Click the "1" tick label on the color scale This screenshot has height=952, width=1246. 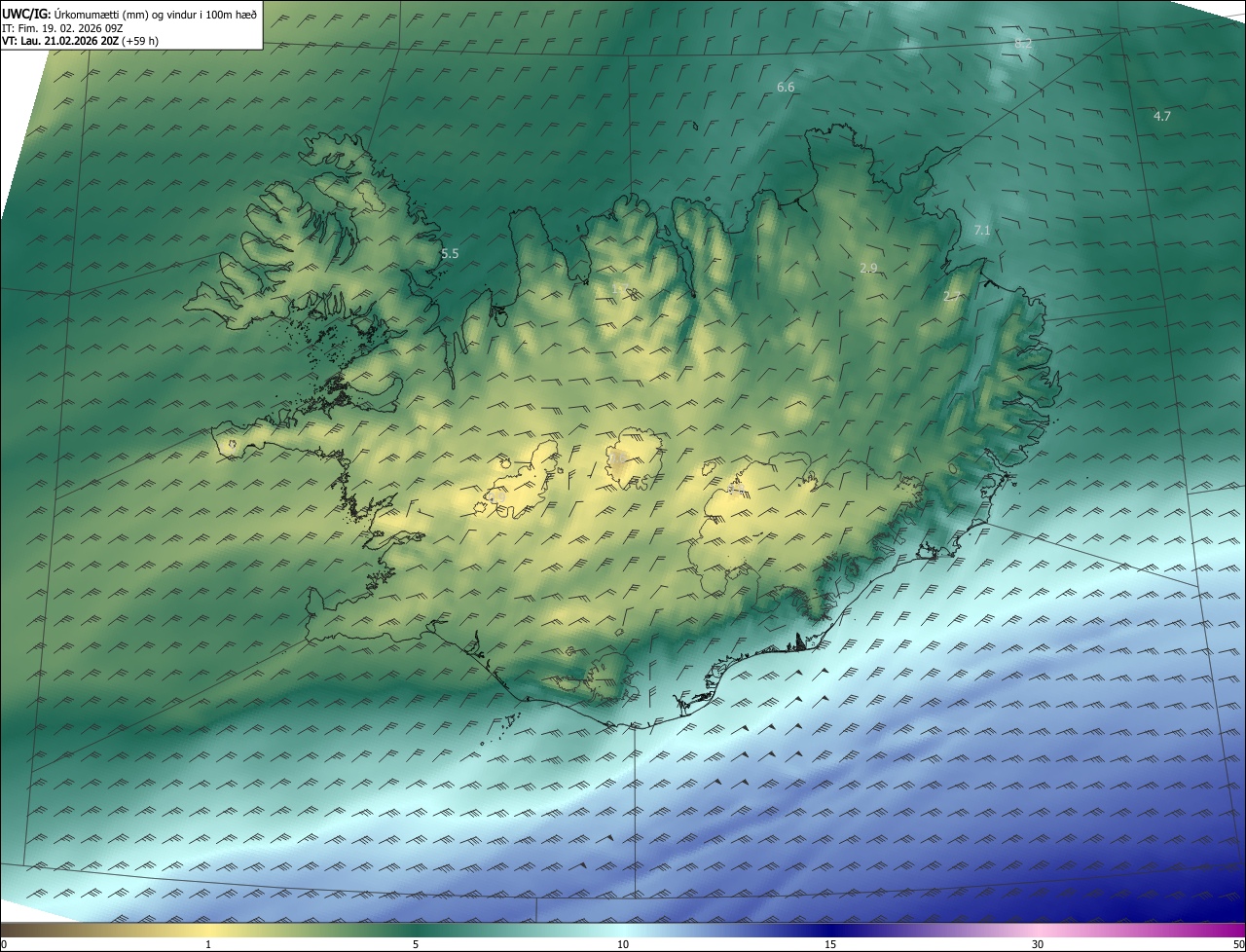coord(208,944)
